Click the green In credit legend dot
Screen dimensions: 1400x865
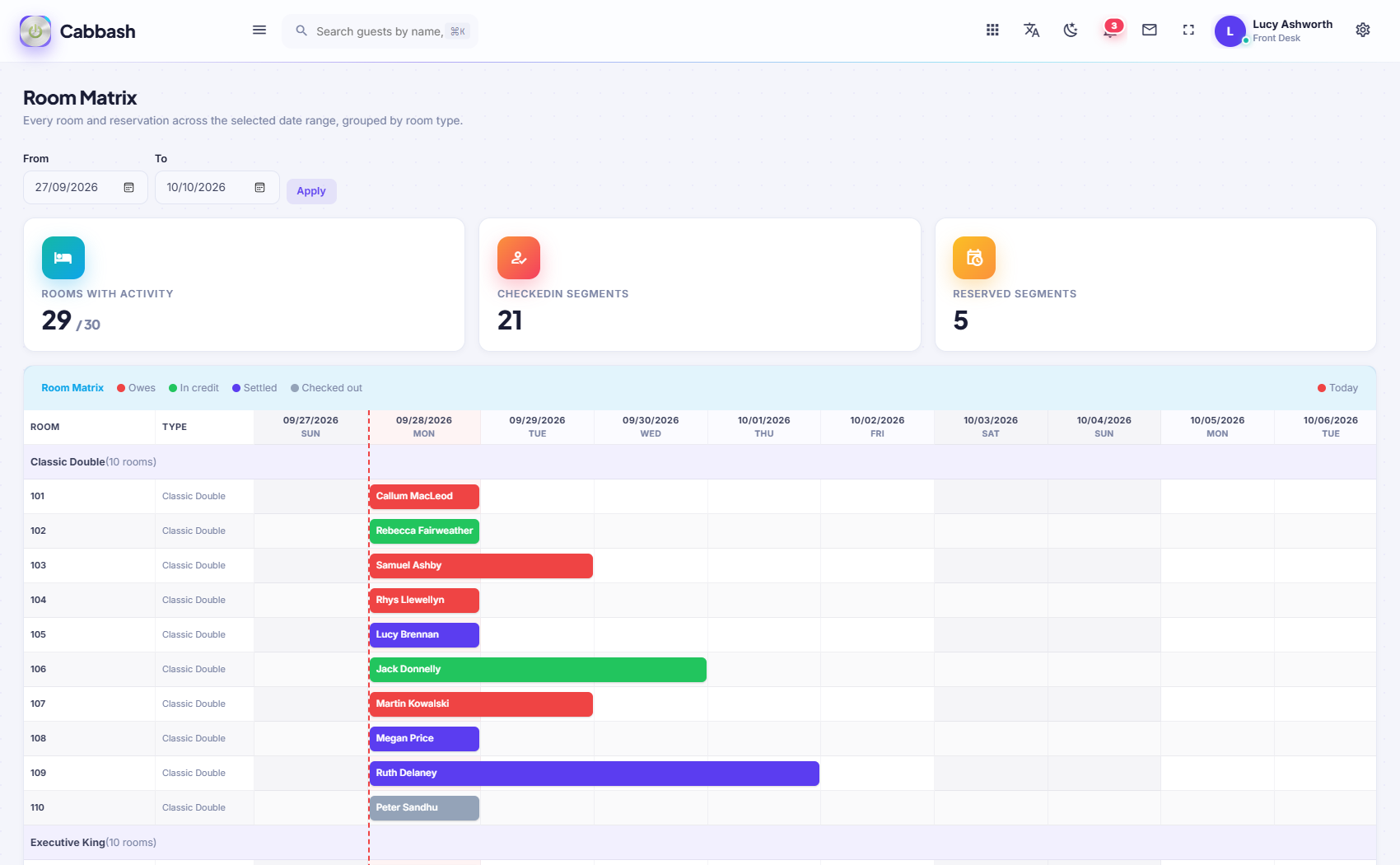pyautogui.click(x=173, y=388)
